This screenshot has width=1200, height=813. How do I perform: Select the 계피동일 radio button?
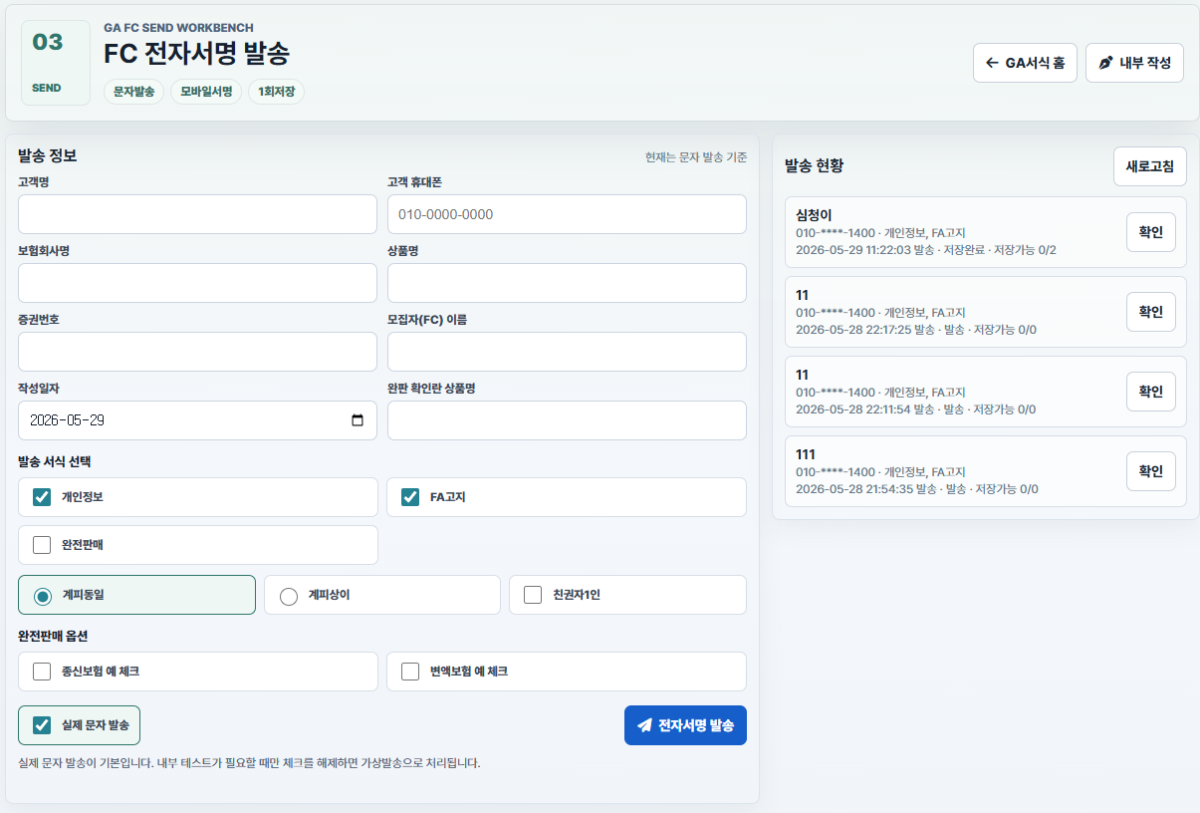[x=43, y=595]
